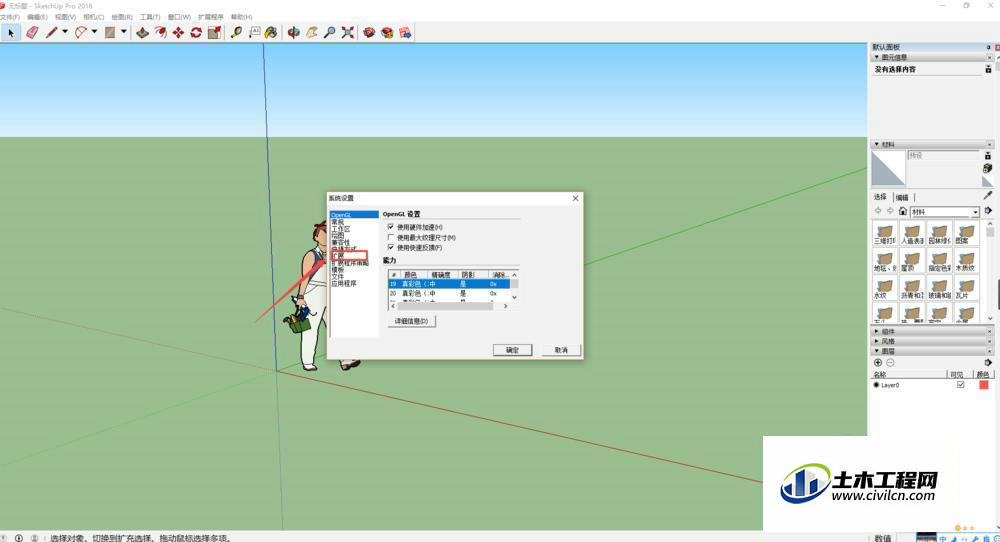Screen dimensions: 1000x542
Task: Toggle 使用硬件加速 checkbox
Action: point(391,227)
